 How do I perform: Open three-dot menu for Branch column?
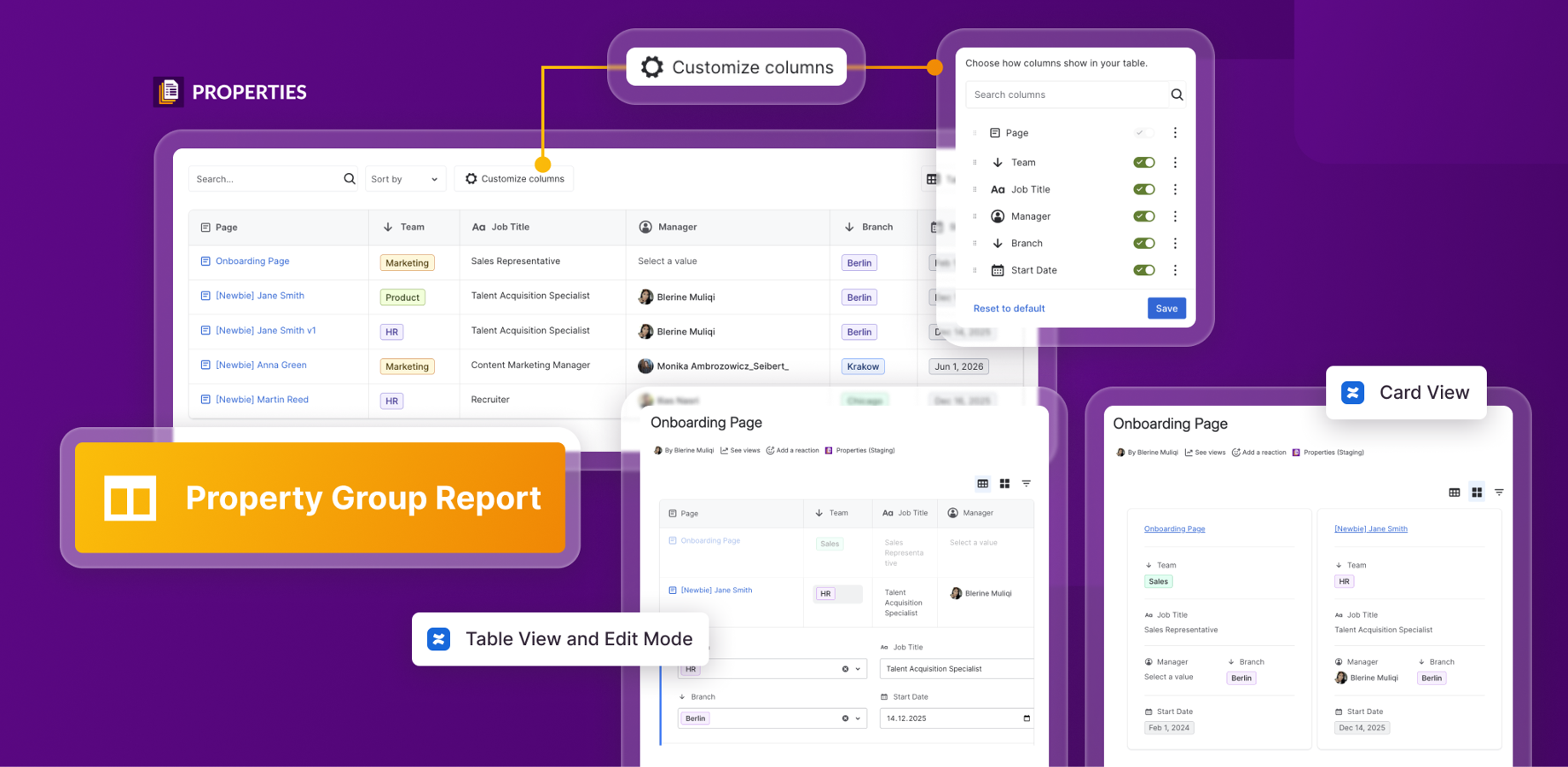[1175, 244]
